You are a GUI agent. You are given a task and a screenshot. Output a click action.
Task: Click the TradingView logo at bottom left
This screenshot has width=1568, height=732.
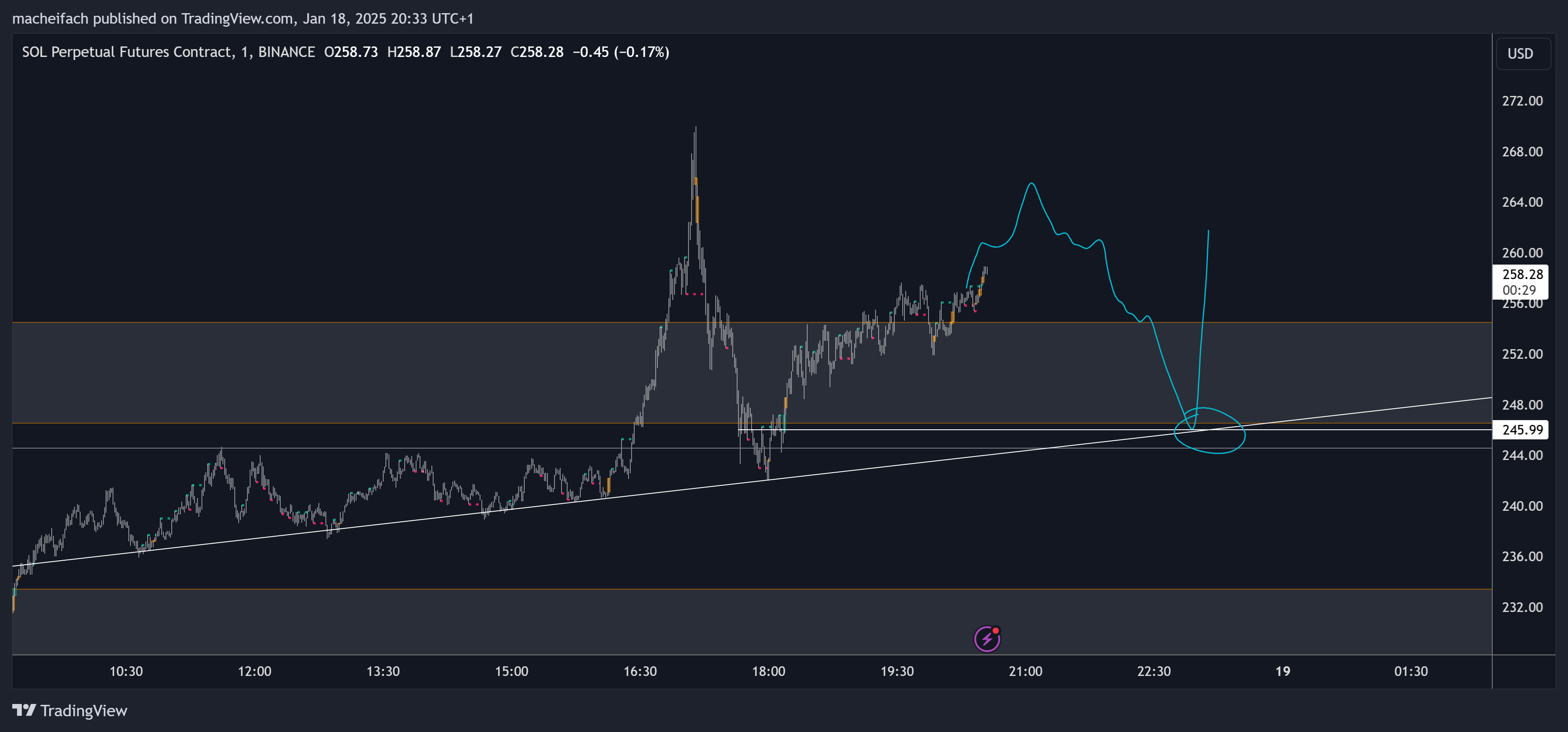70,711
